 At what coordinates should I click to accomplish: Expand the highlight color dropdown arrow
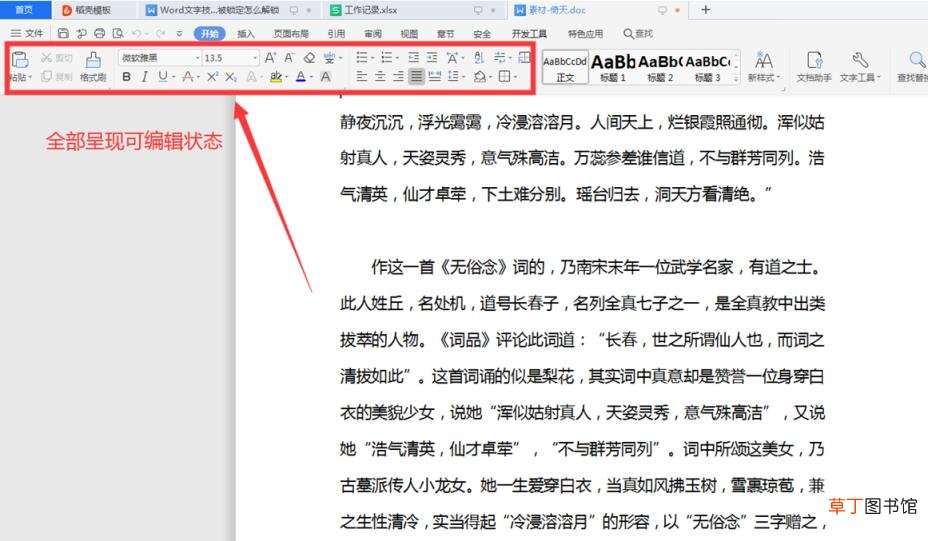(x=286, y=77)
